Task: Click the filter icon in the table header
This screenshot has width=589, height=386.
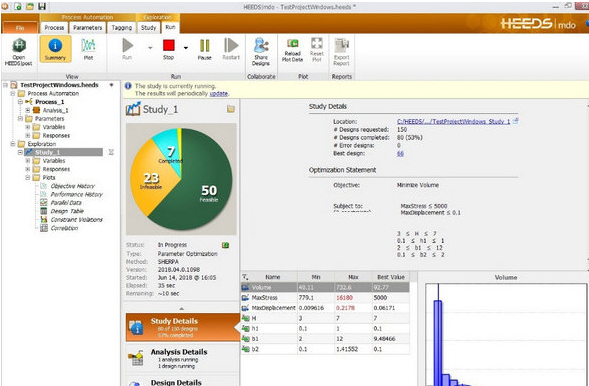Action: pyautogui.click(x=245, y=277)
